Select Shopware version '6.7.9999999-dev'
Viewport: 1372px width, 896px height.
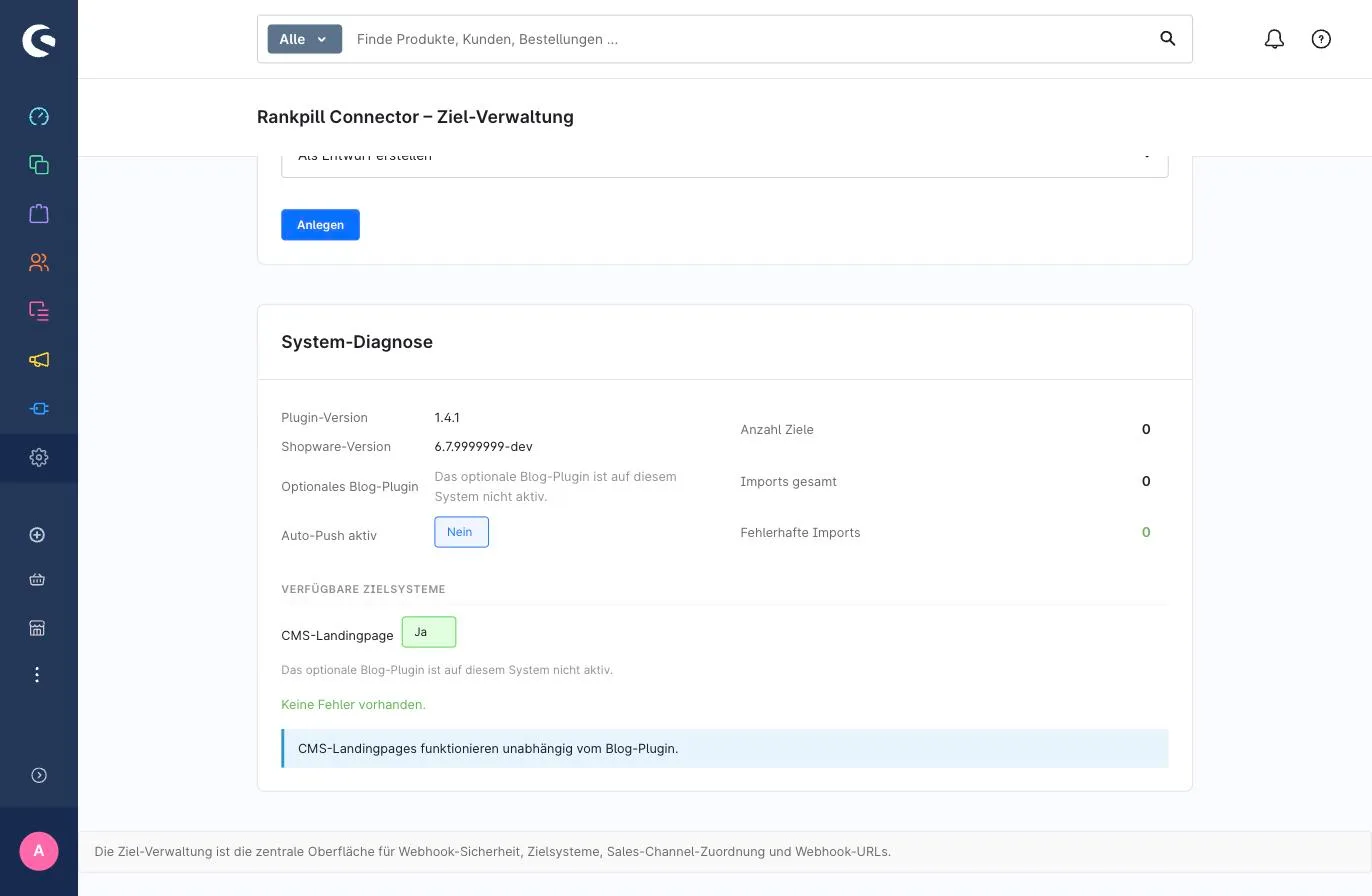[483, 447]
